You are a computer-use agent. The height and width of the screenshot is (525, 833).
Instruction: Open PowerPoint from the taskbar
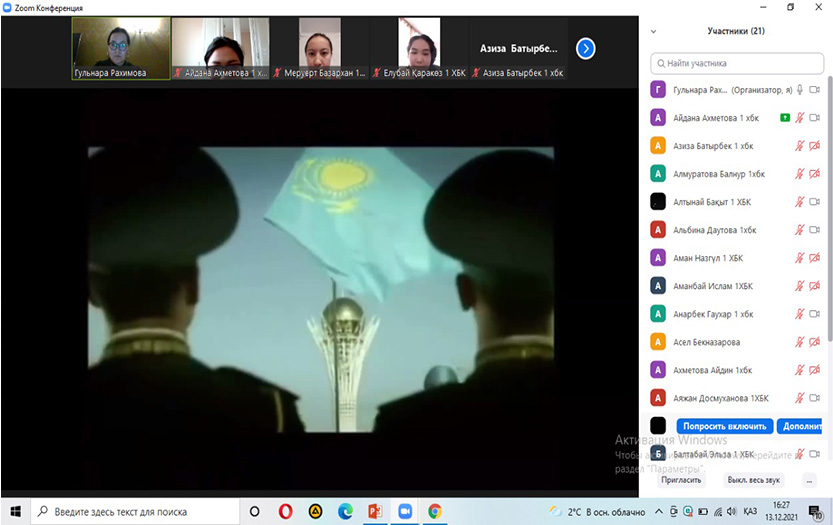376,511
